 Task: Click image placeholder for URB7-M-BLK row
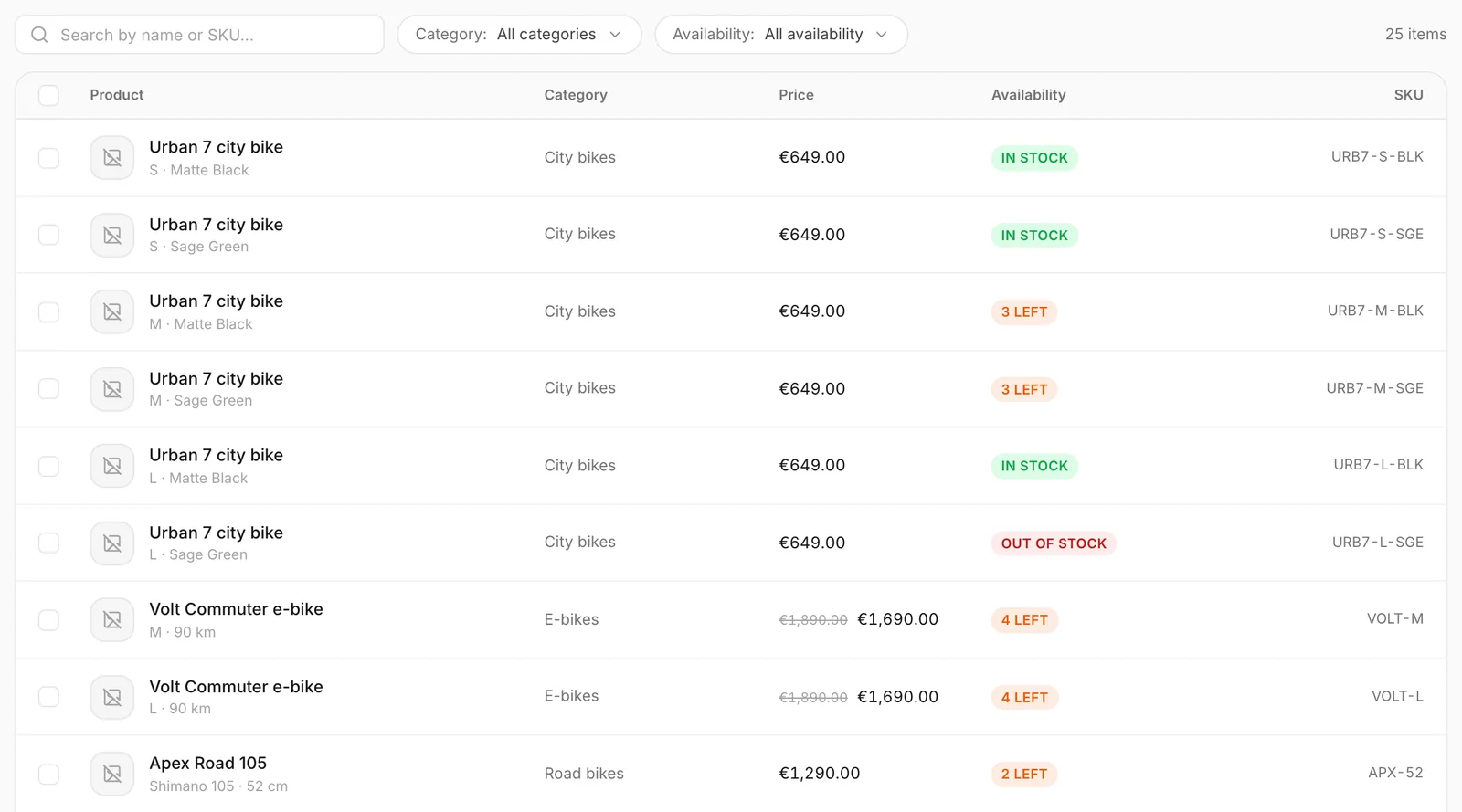point(112,312)
